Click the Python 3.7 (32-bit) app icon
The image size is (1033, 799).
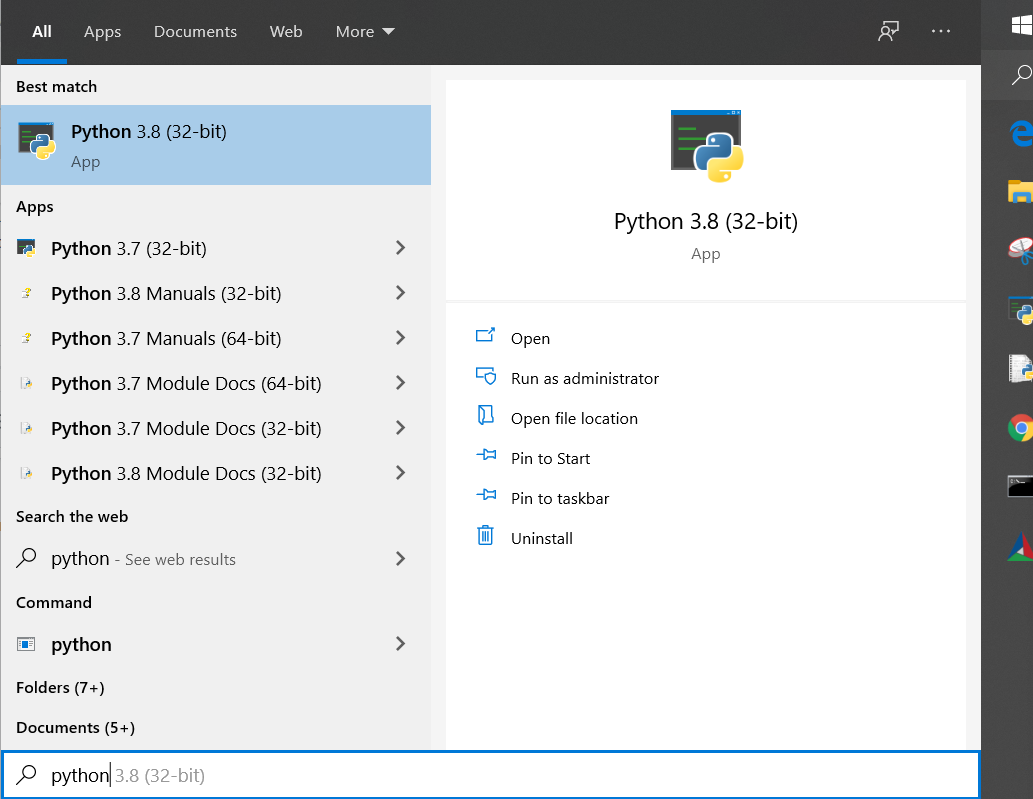click(26, 248)
